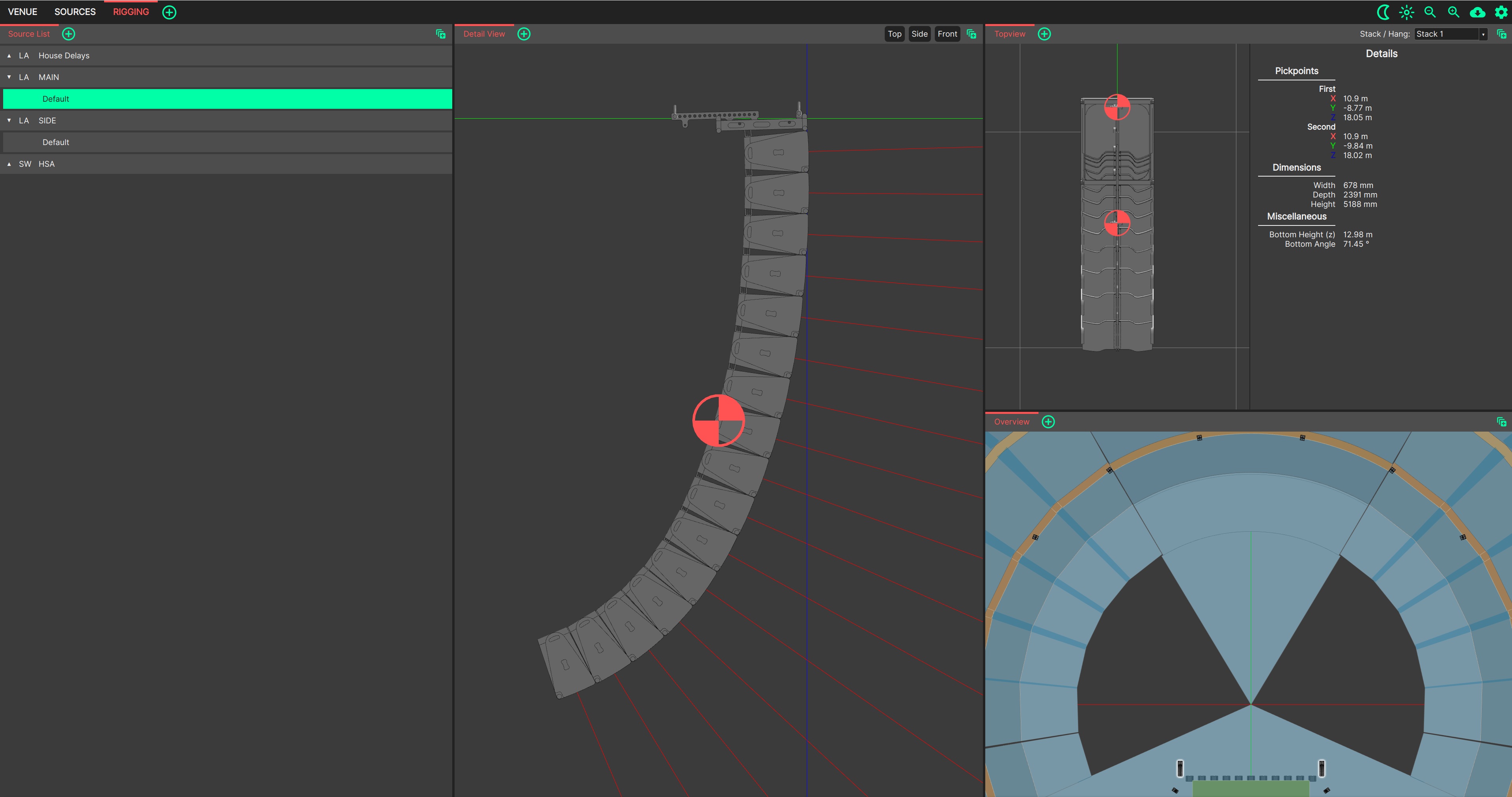Switch to dark mode with the moon icon

coord(1384,12)
